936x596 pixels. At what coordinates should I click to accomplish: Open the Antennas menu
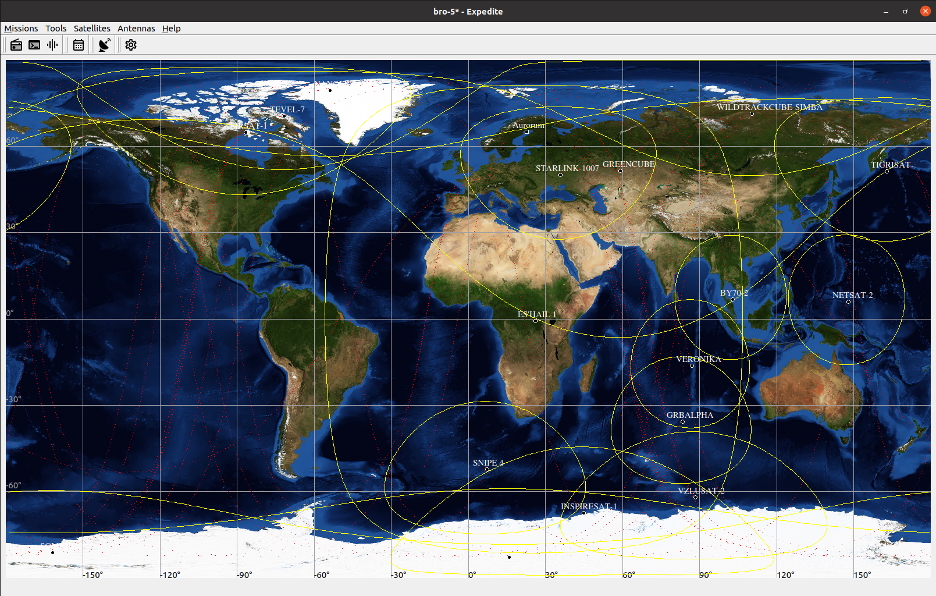[x=136, y=28]
